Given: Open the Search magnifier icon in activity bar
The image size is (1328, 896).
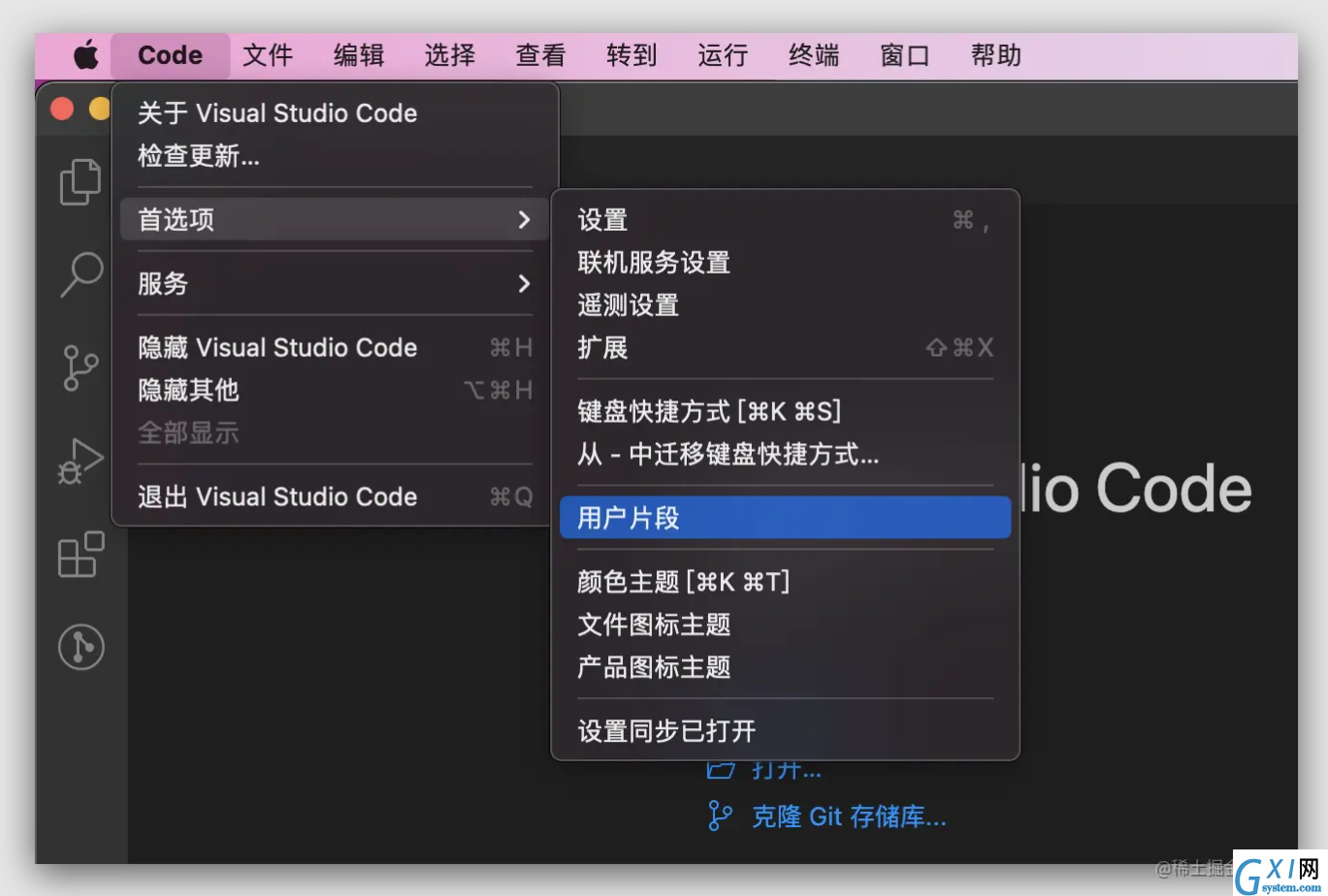Looking at the screenshot, I should pyautogui.click(x=81, y=274).
